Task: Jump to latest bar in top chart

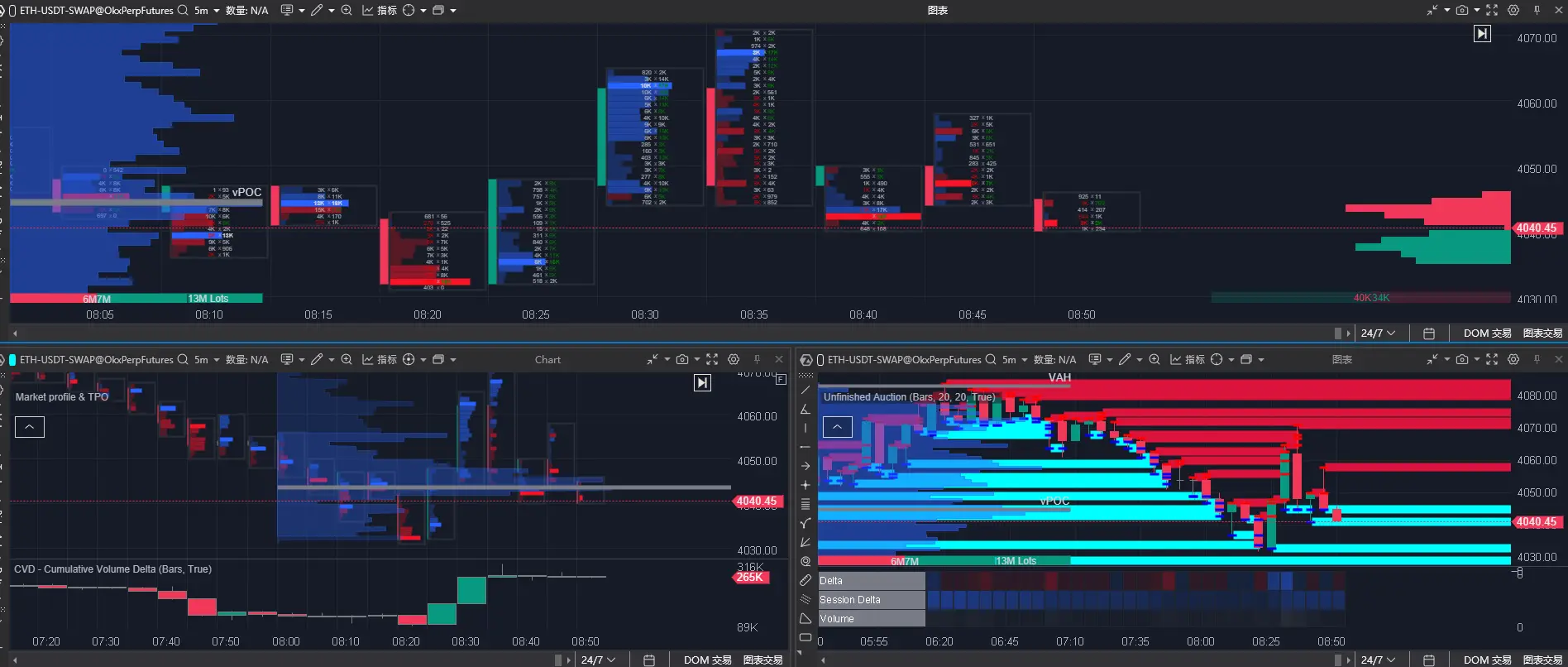Action: click(1482, 34)
